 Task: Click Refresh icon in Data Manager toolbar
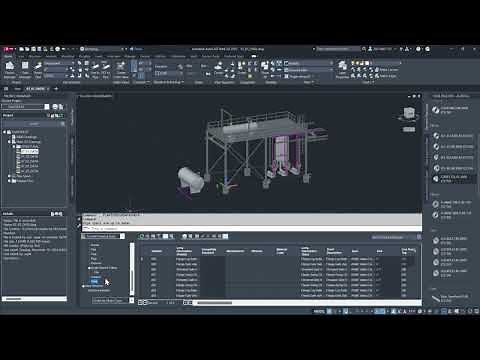[x=142, y=236]
